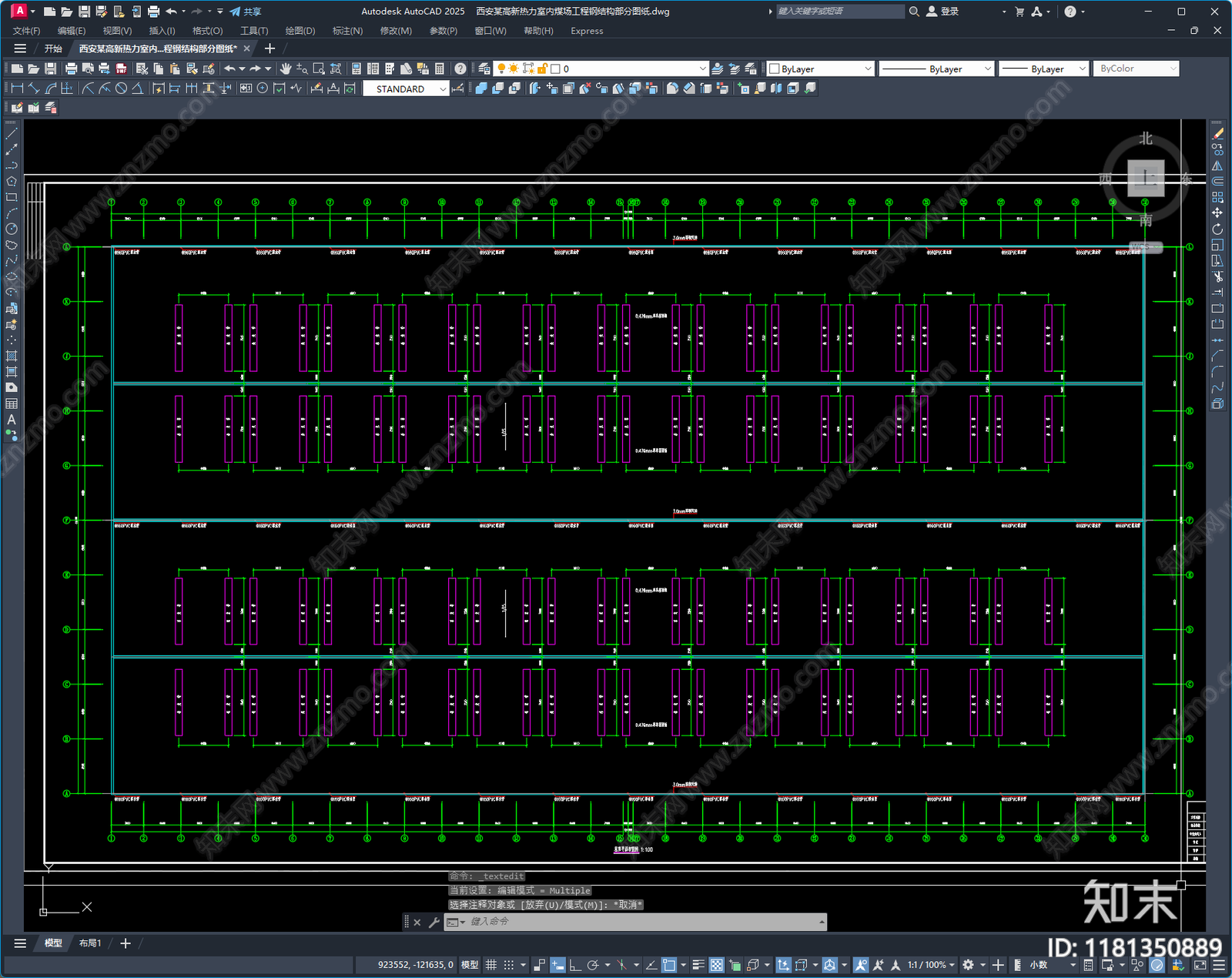Select the Circle tool in the Draw toolbar
Viewport: 1232px width, 978px height.
12,229
